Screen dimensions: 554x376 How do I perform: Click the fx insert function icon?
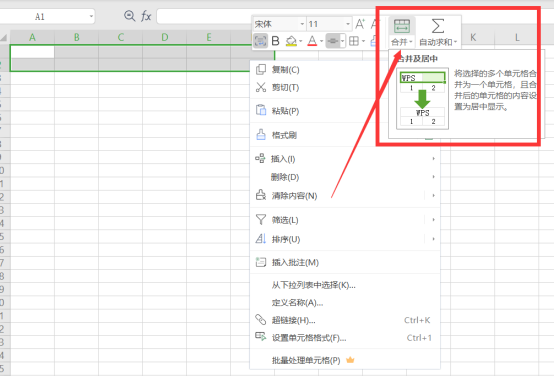146,16
